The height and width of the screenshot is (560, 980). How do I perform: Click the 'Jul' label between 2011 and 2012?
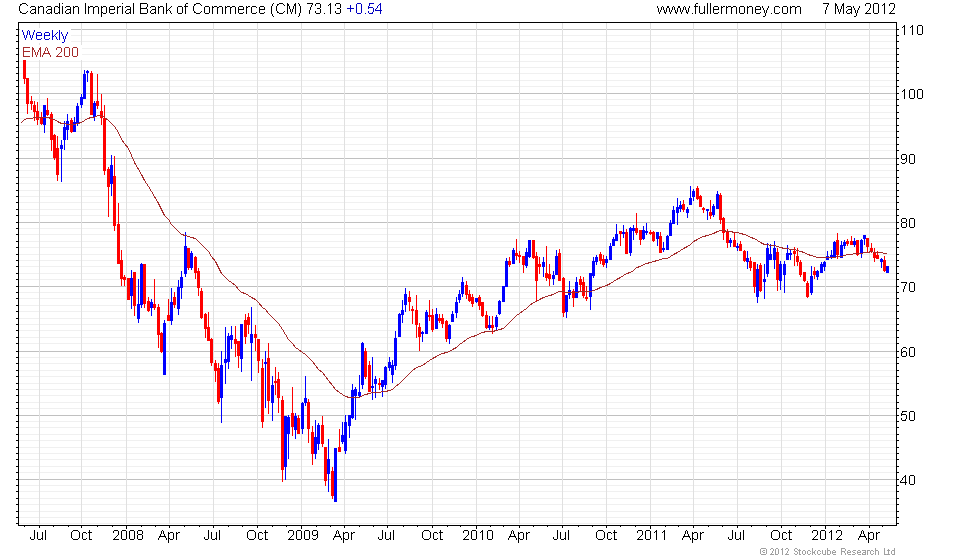tap(736, 536)
